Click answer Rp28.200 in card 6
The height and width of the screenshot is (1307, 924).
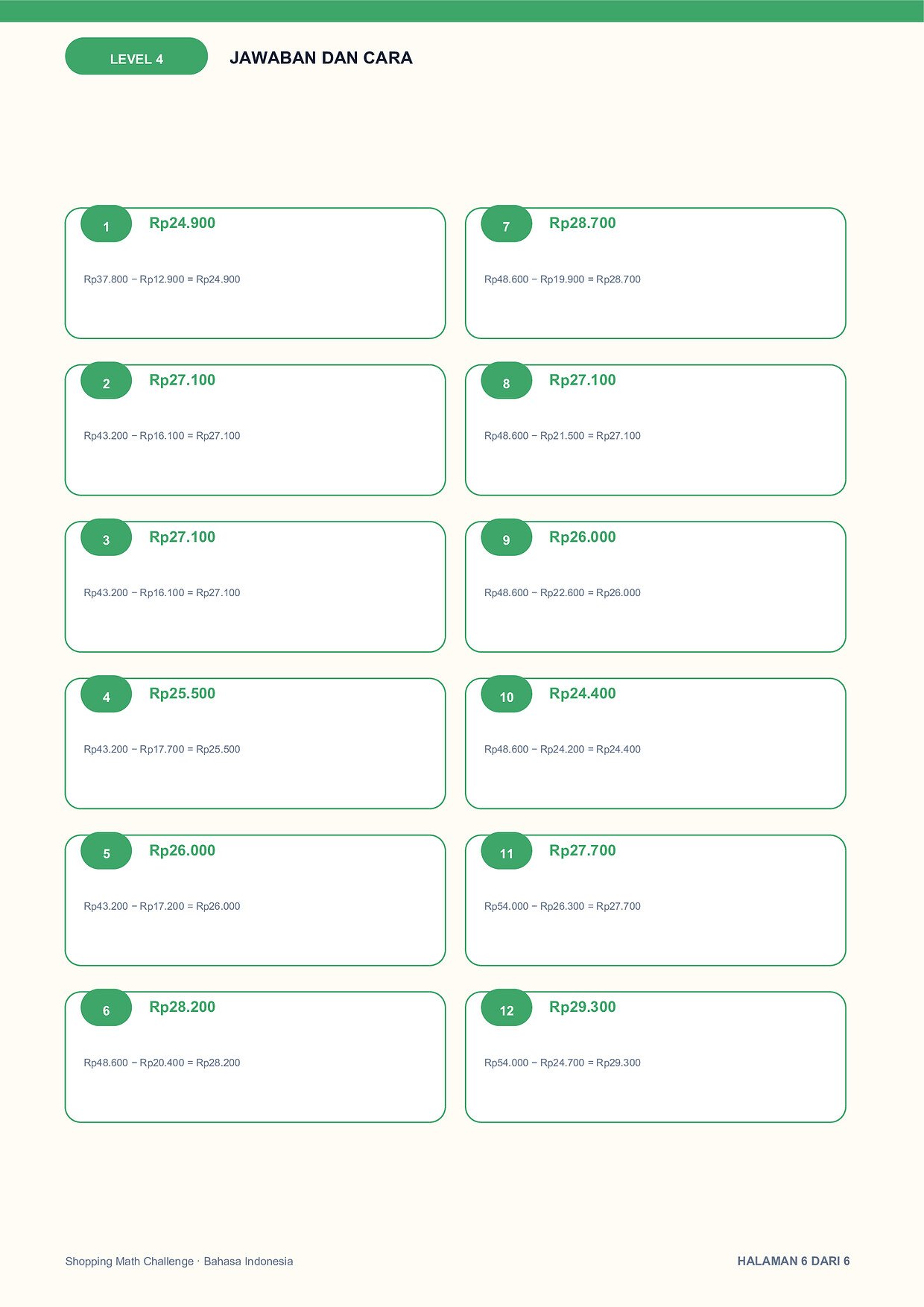(x=183, y=1007)
